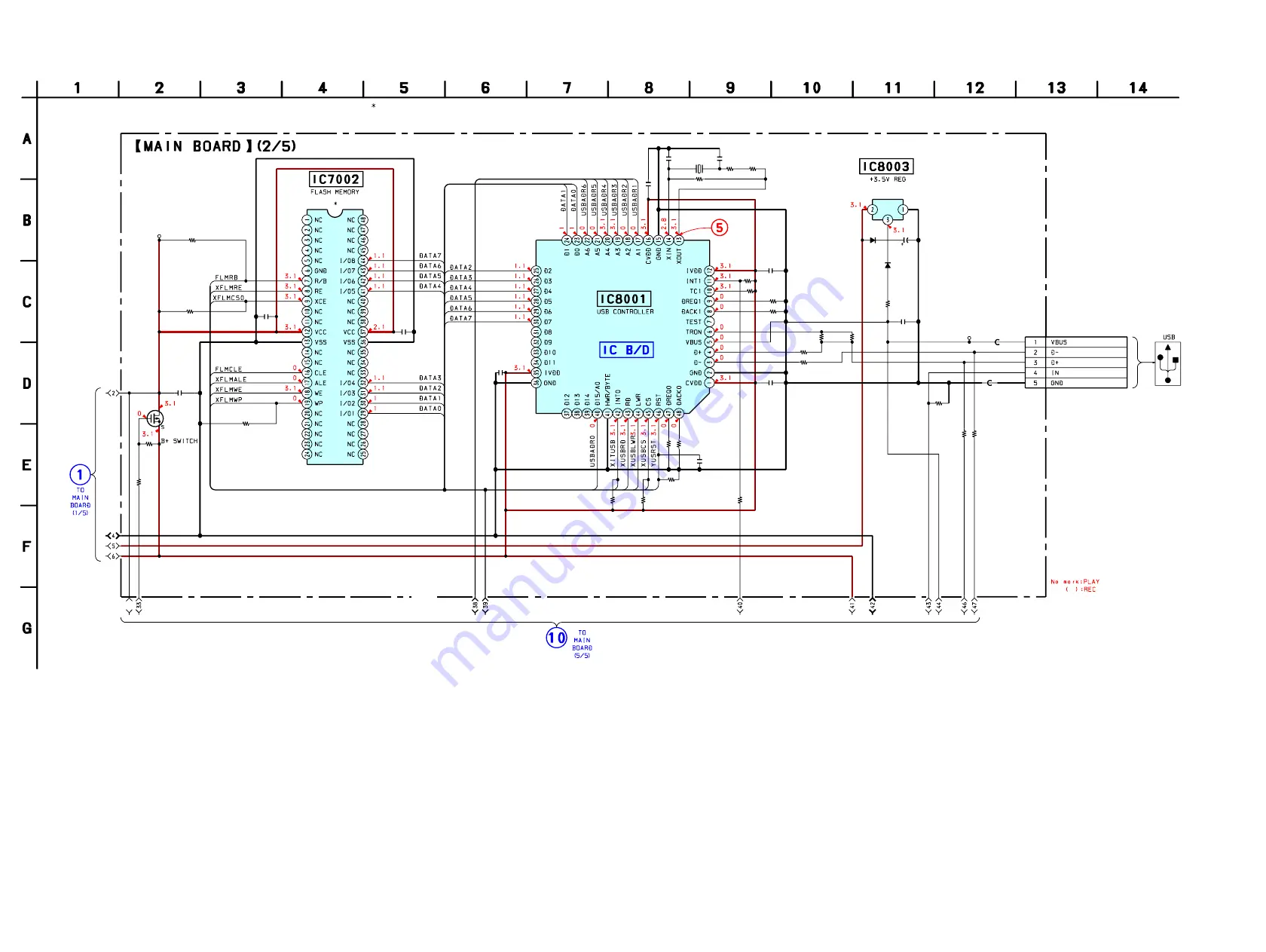1266x952 pixels.
Task: Click the XCE pin label on IC7002
Action: click(320, 302)
